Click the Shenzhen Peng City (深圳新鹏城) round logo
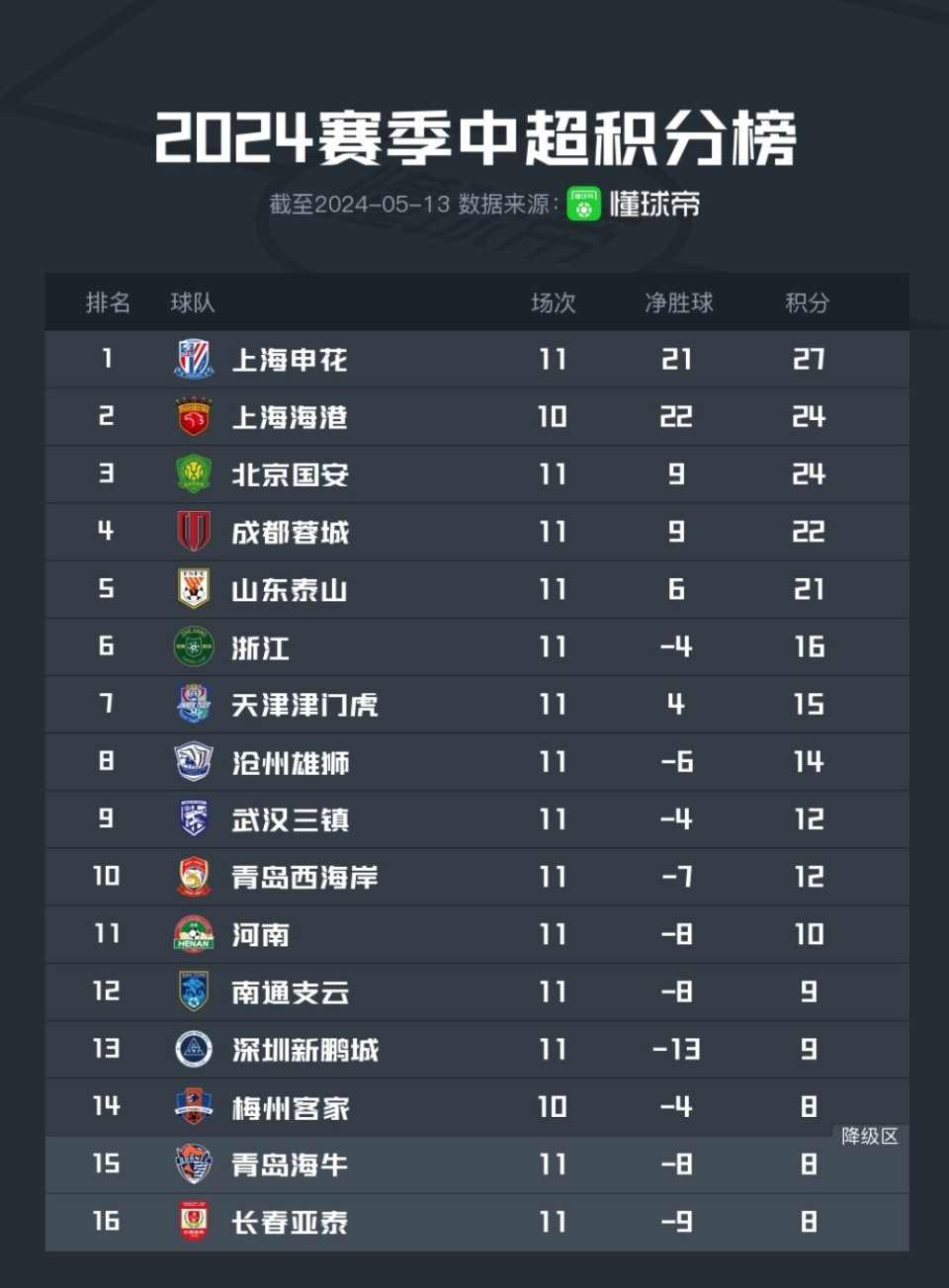 tap(194, 1049)
